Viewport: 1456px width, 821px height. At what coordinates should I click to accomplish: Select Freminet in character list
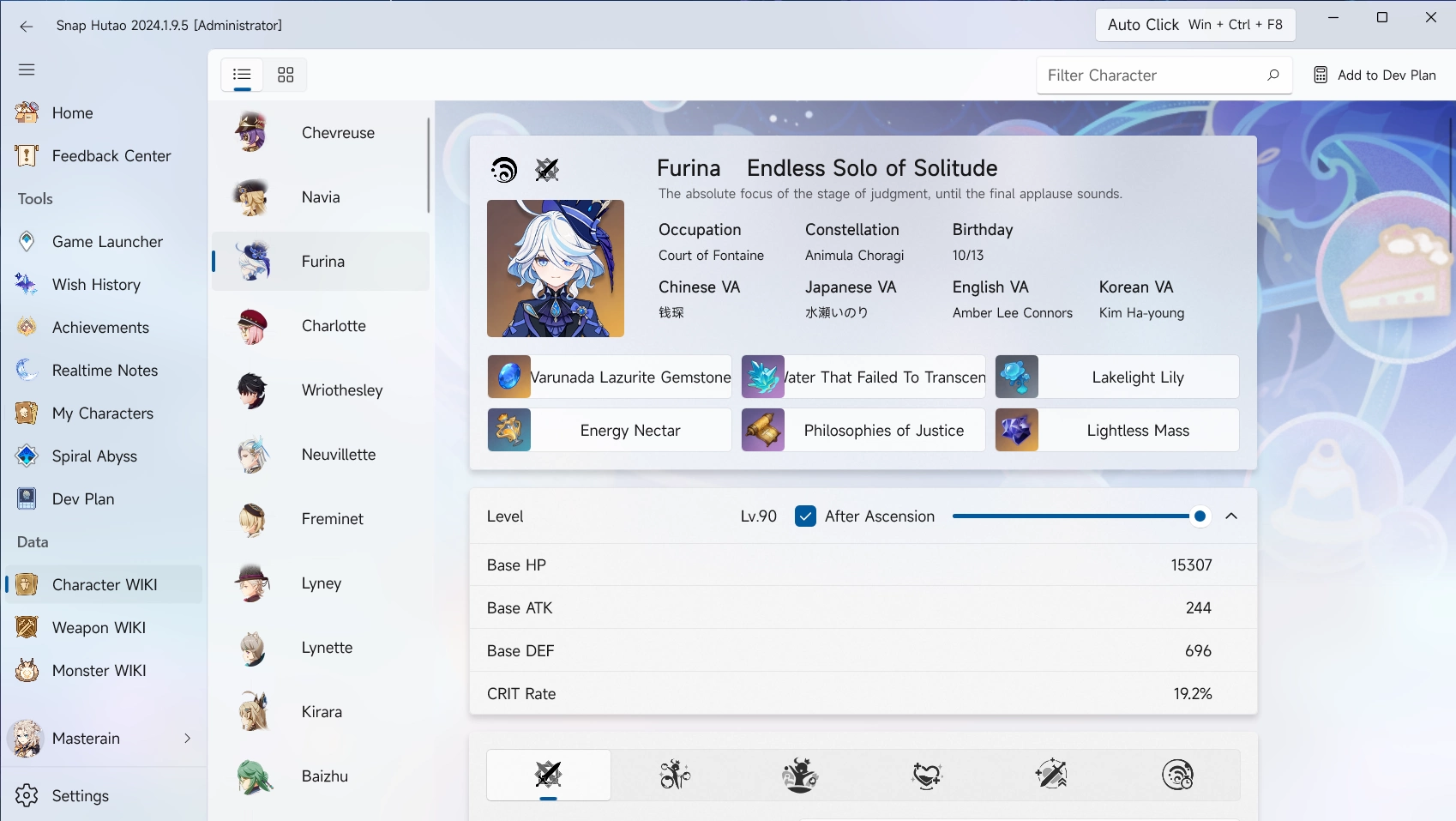pyautogui.click(x=319, y=518)
